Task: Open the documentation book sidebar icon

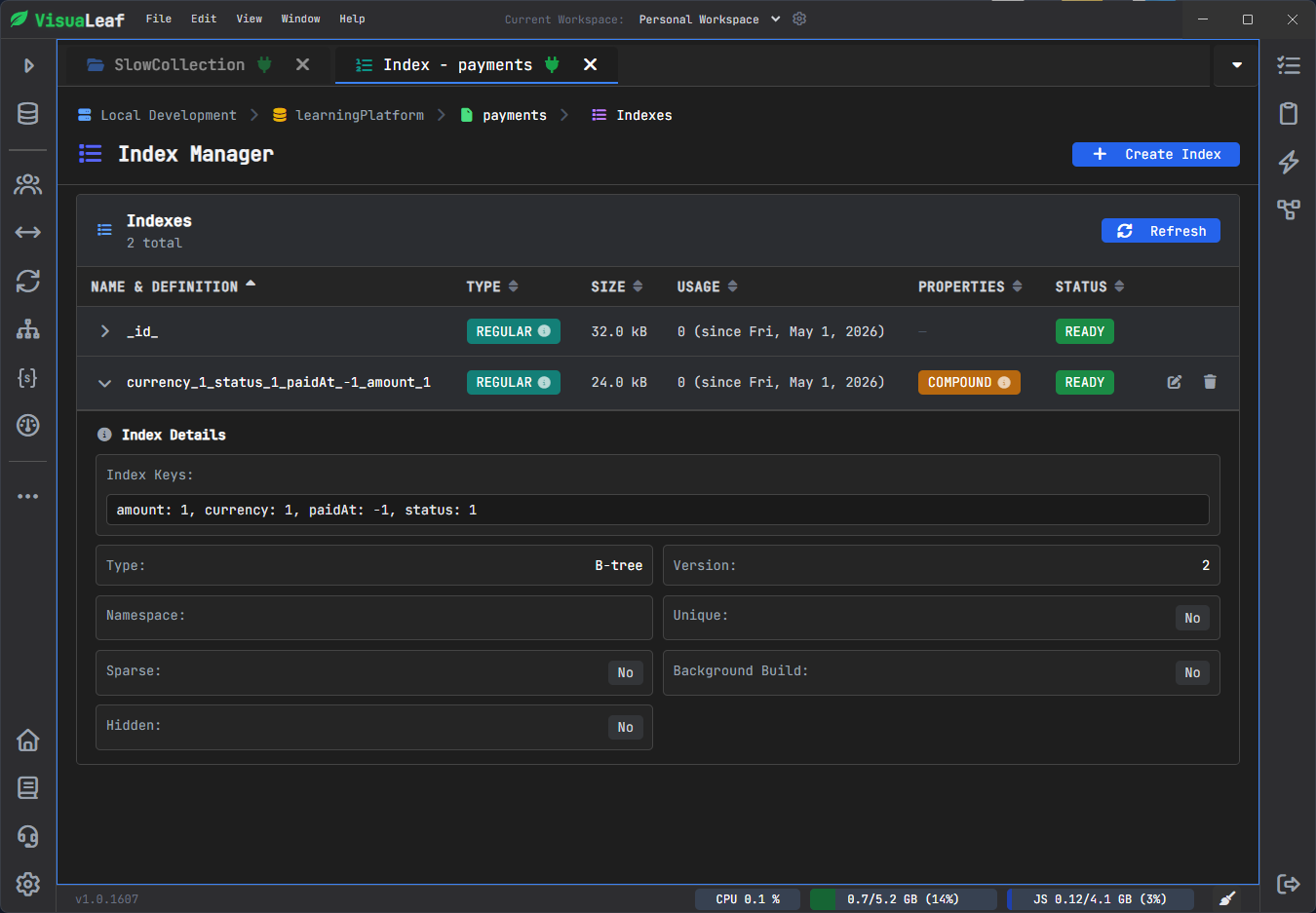Action: click(28, 787)
